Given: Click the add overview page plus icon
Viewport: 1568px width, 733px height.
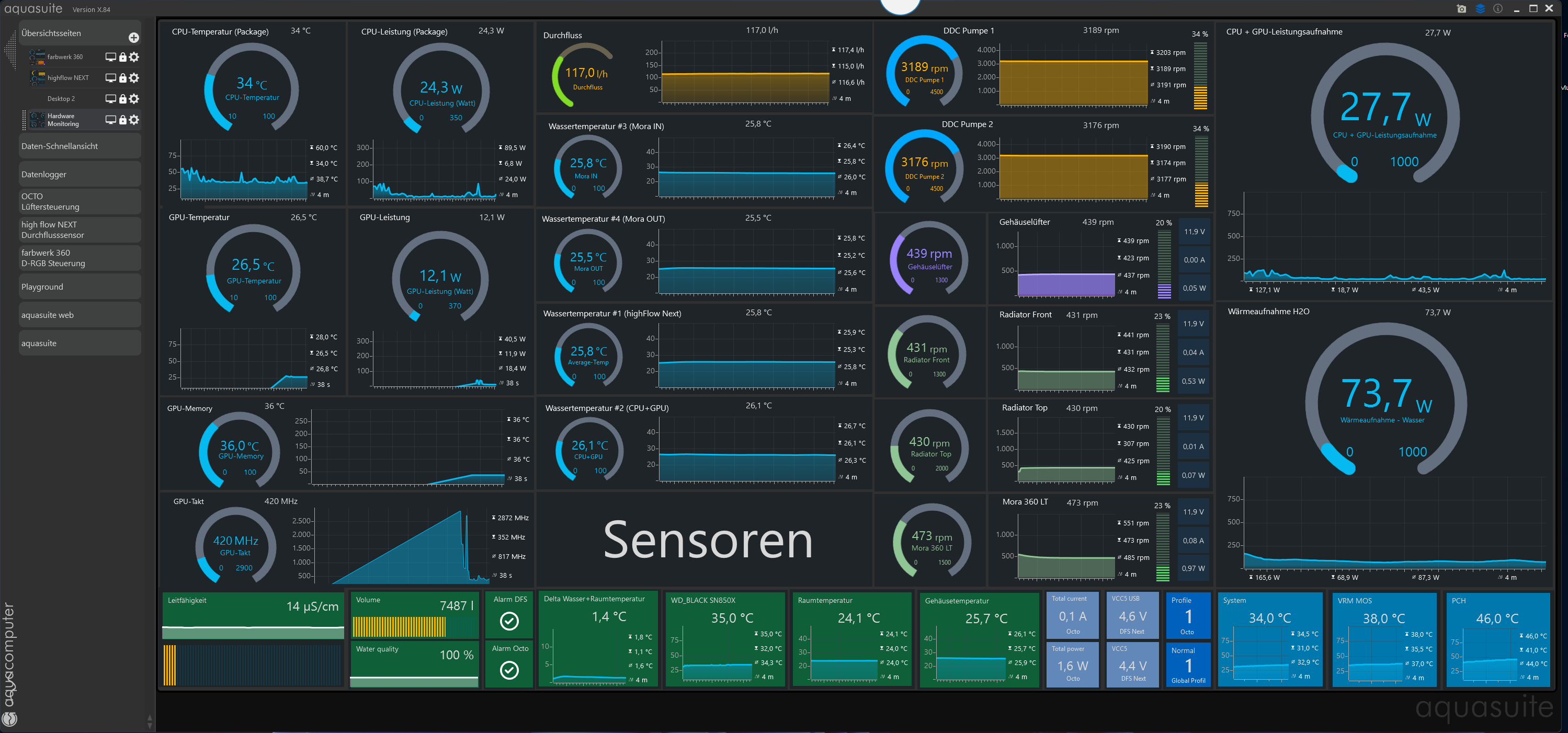Looking at the screenshot, I should [x=134, y=38].
